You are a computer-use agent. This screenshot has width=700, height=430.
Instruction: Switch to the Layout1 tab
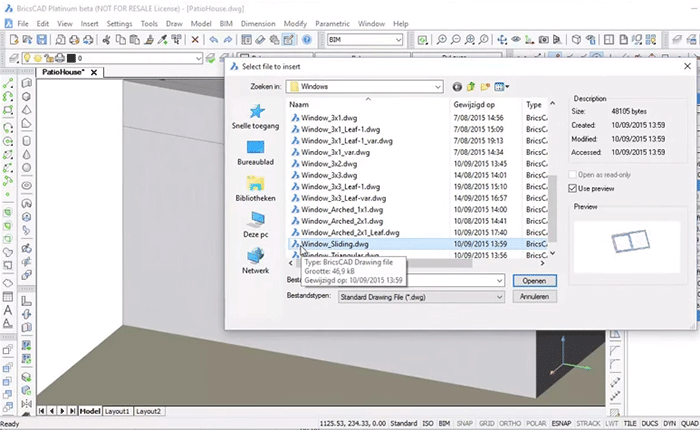click(x=117, y=411)
